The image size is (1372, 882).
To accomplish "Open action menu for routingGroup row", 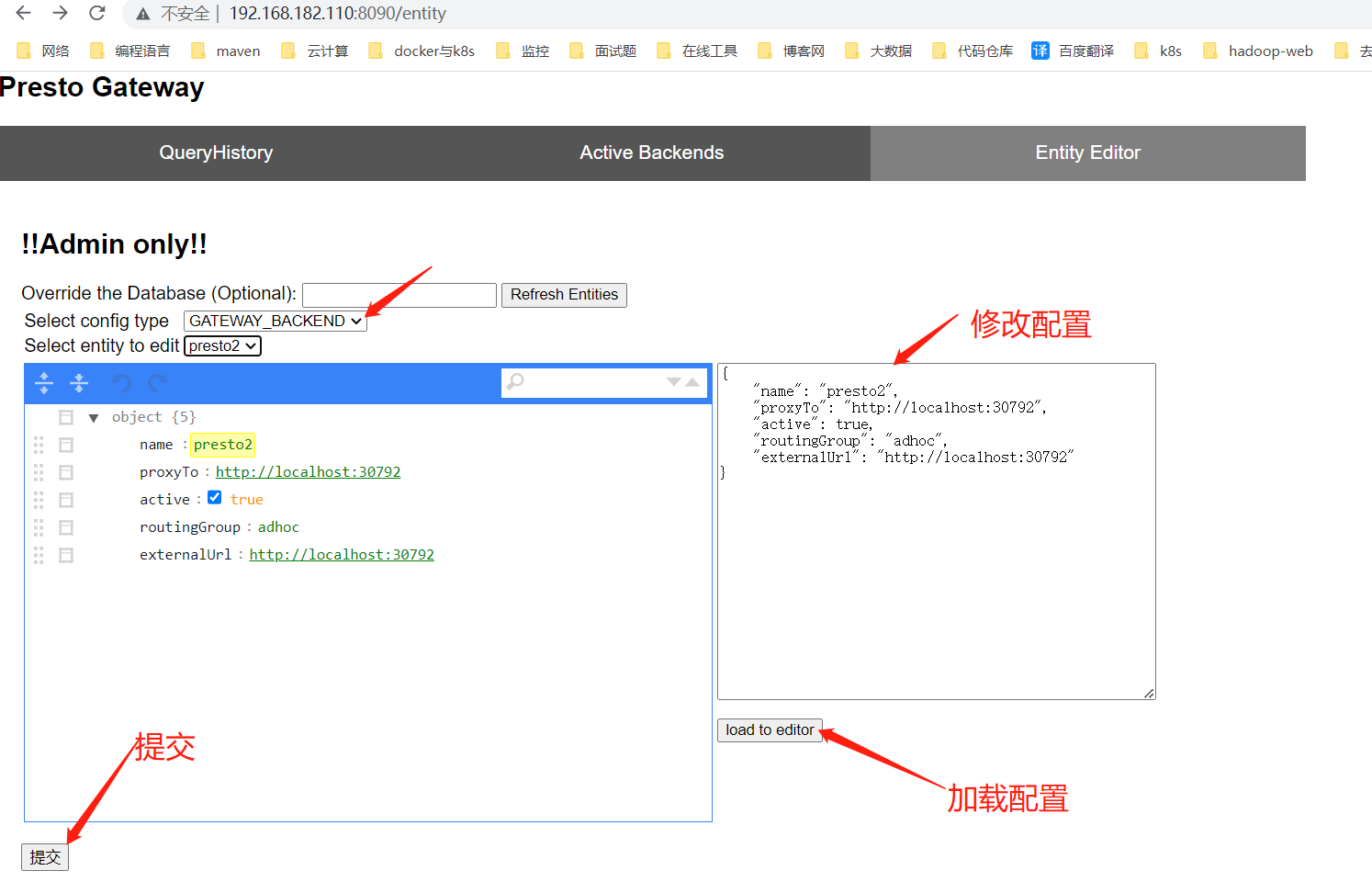I will click(x=66, y=527).
